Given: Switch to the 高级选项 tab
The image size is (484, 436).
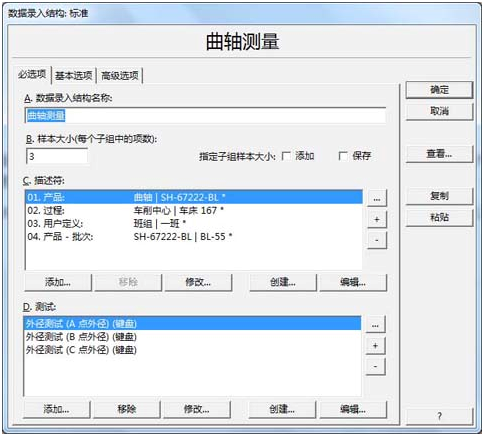Looking at the screenshot, I should [120, 75].
